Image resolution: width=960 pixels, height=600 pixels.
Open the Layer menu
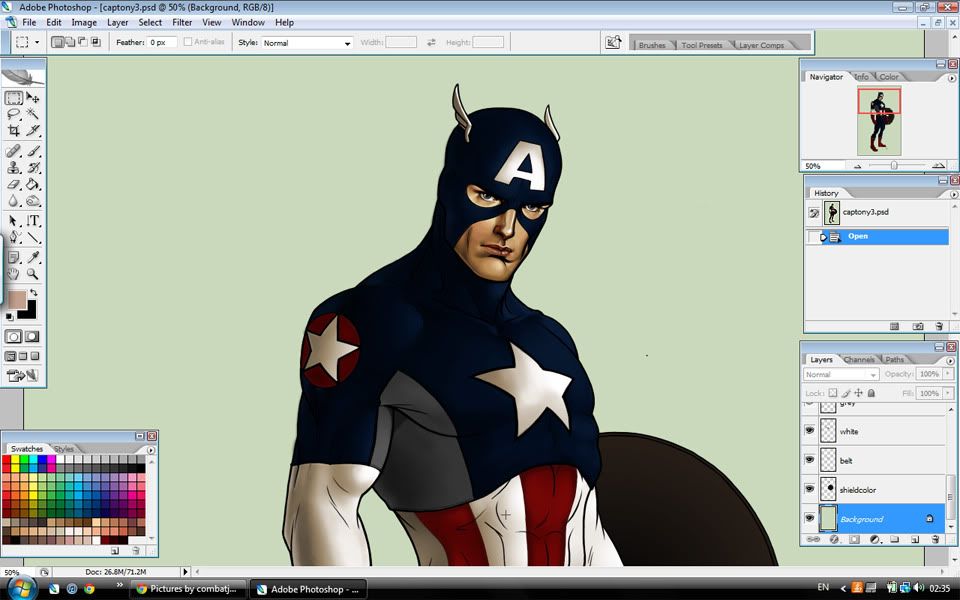click(118, 23)
